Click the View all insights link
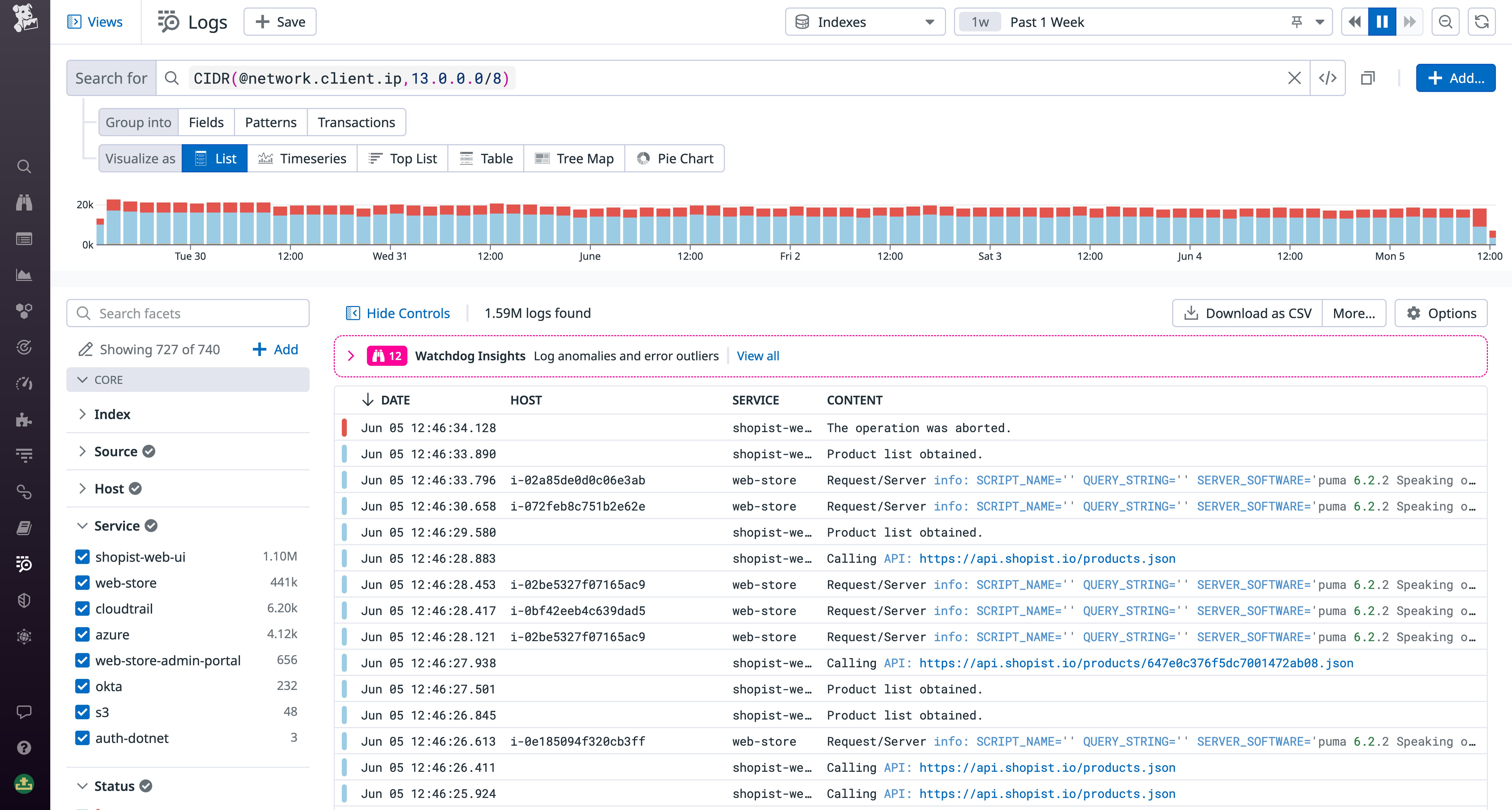Image resolution: width=1512 pixels, height=810 pixels. click(x=757, y=356)
